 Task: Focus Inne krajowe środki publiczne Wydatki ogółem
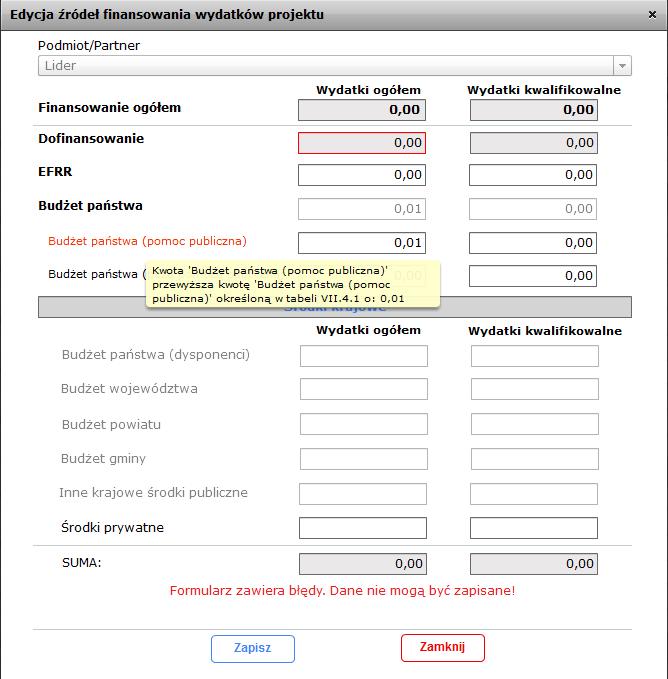pos(363,494)
